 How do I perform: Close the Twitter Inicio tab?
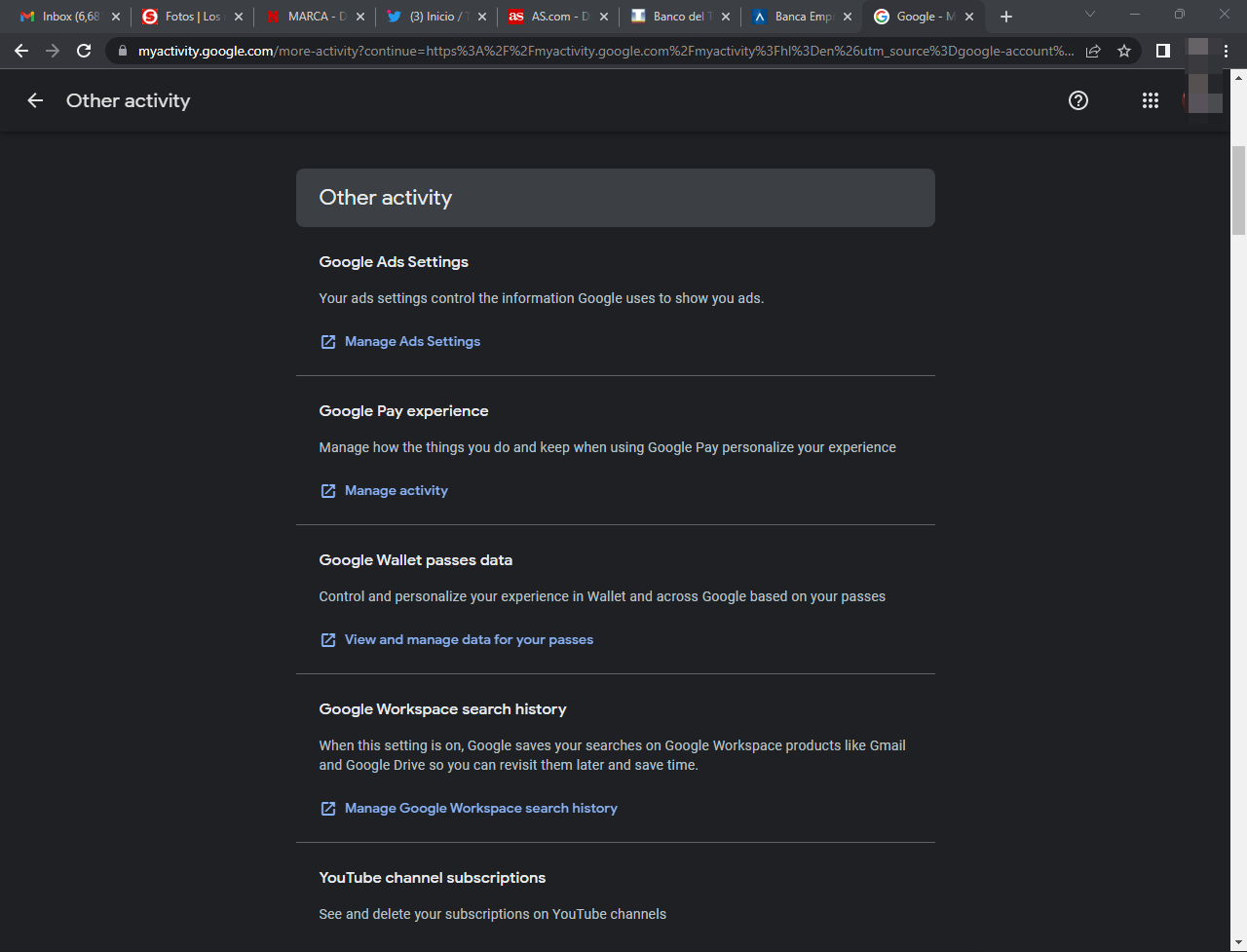481,17
